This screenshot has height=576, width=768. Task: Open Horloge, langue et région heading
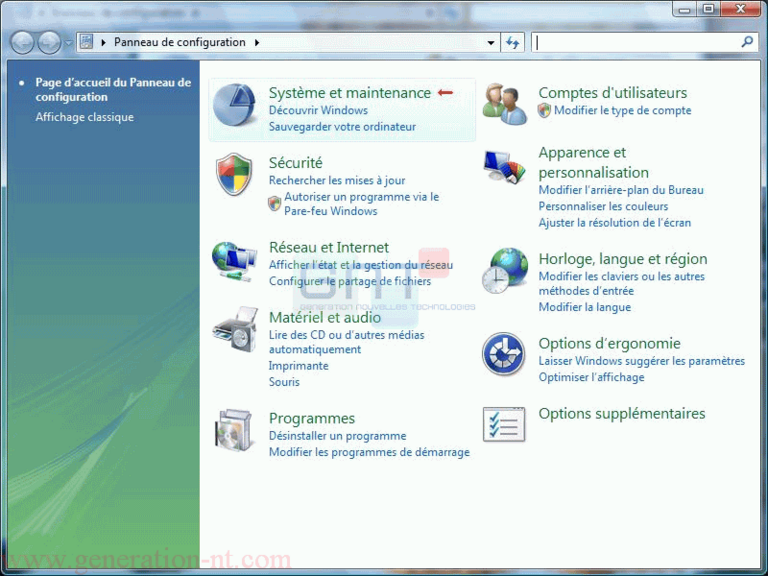point(623,259)
